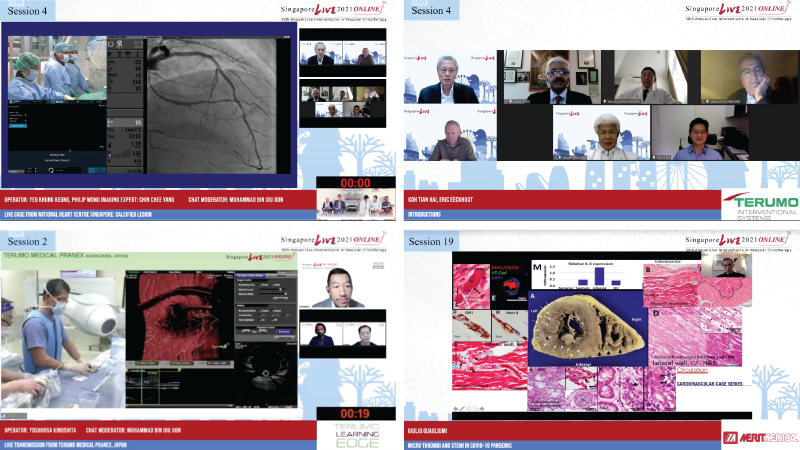The width and height of the screenshot is (800, 450).
Task: Click the 00:00 countdown timer
Action: 356,183
